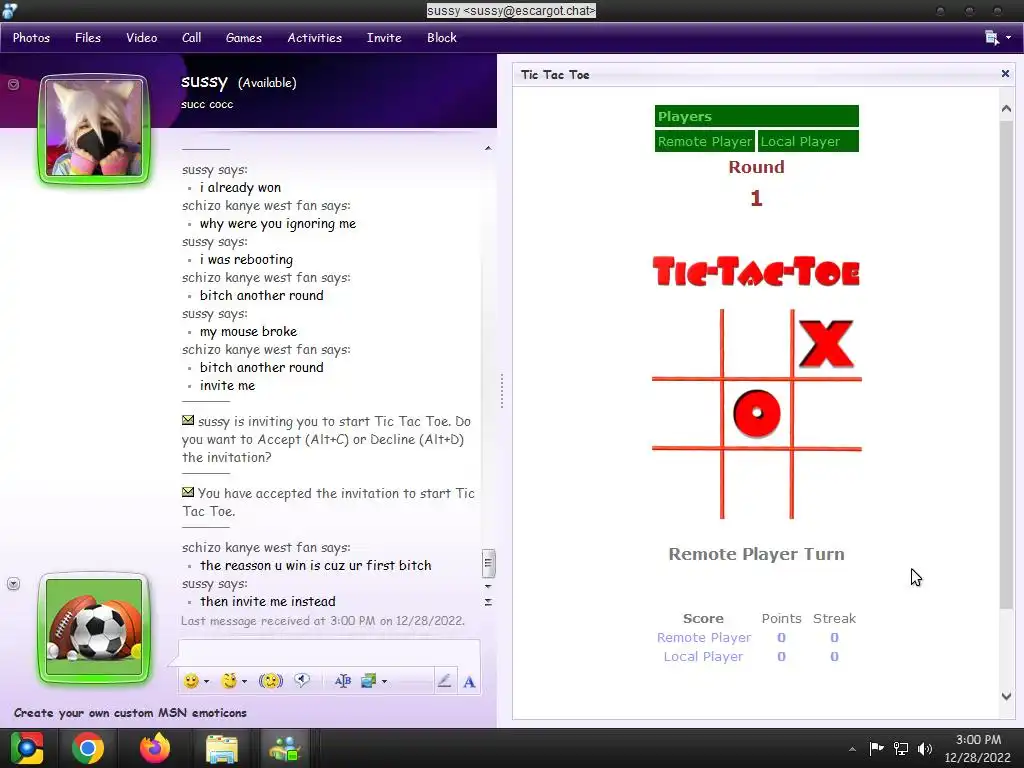Click inside the message input box
Screen dimensions: 1024x768
329,652
